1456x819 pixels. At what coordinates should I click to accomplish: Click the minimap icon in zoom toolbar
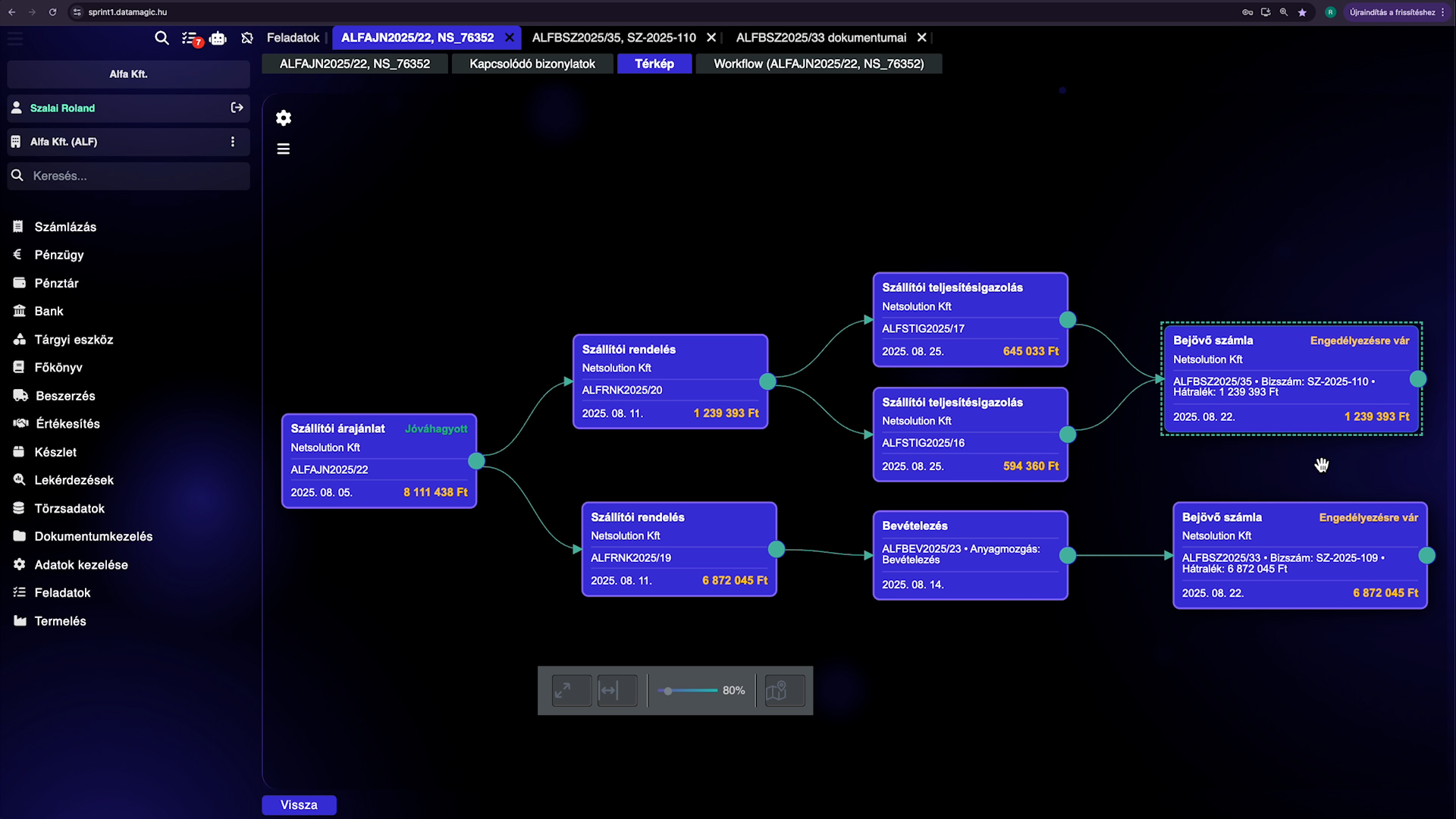tap(777, 691)
